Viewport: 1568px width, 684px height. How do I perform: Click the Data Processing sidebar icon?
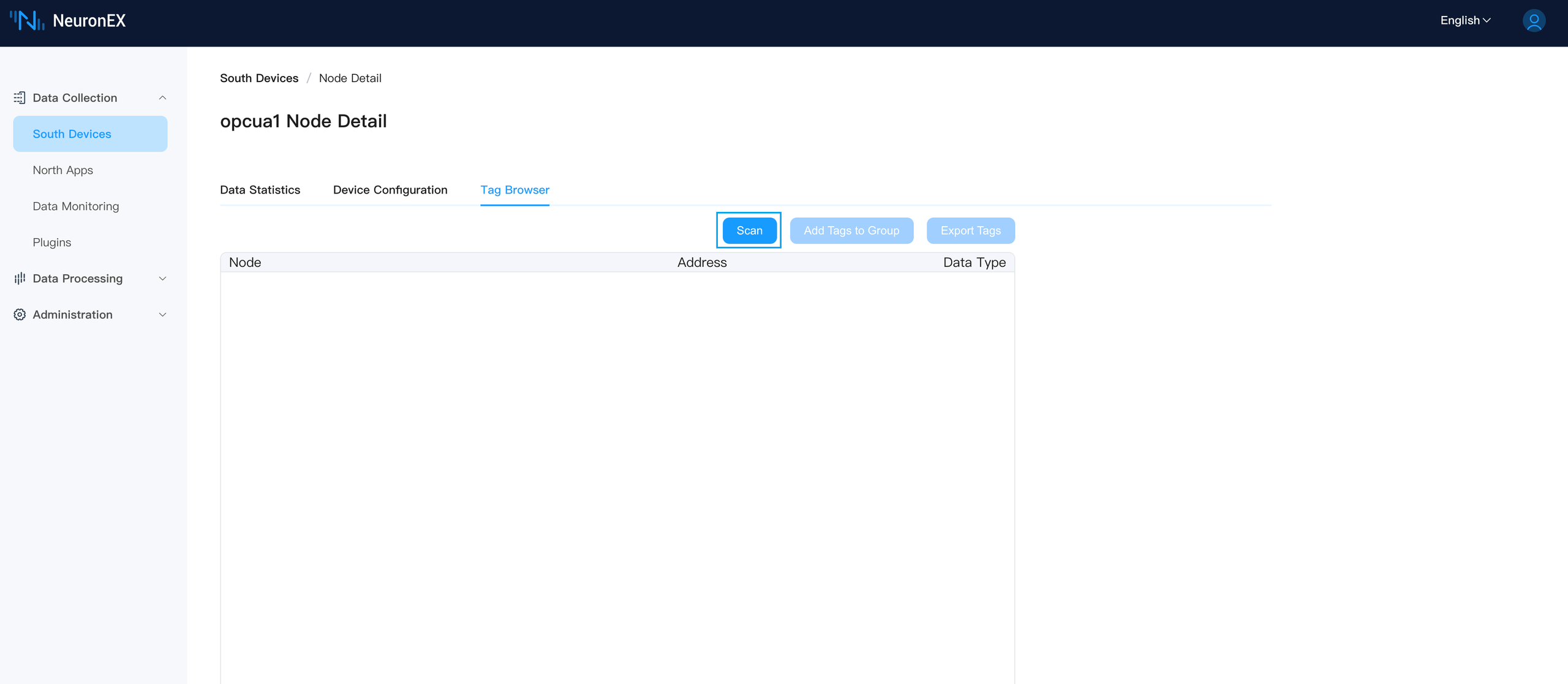[x=19, y=278]
